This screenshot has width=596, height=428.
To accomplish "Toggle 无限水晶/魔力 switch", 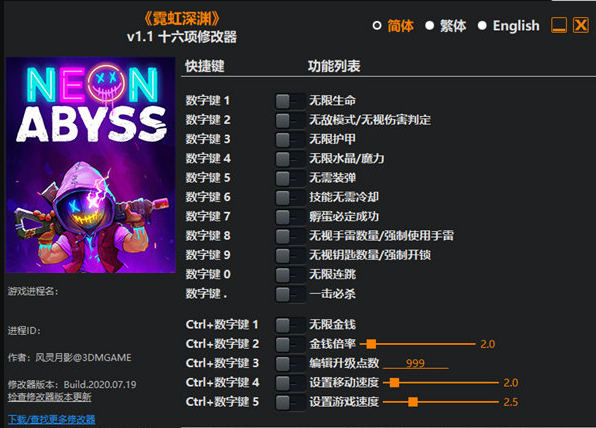I will pyautogui.click(x=290, y=159).
